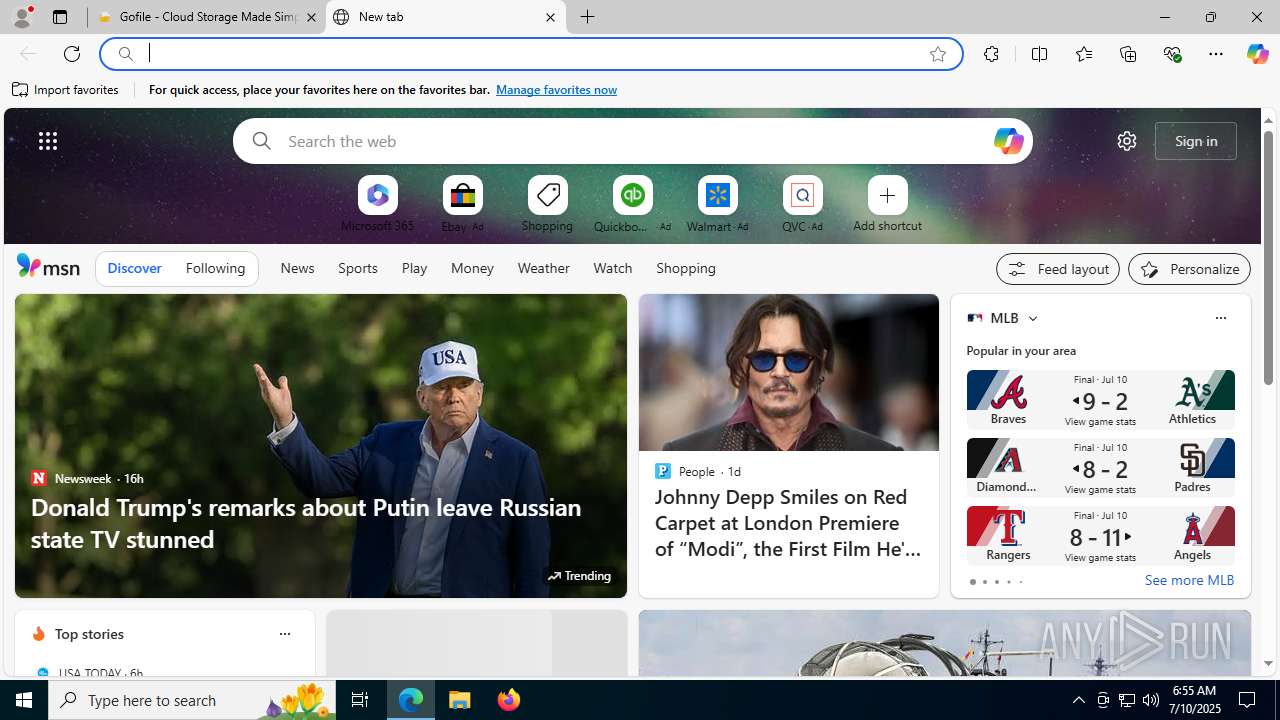Open News section
This screenshot has width=1280, height=720.
297,268
